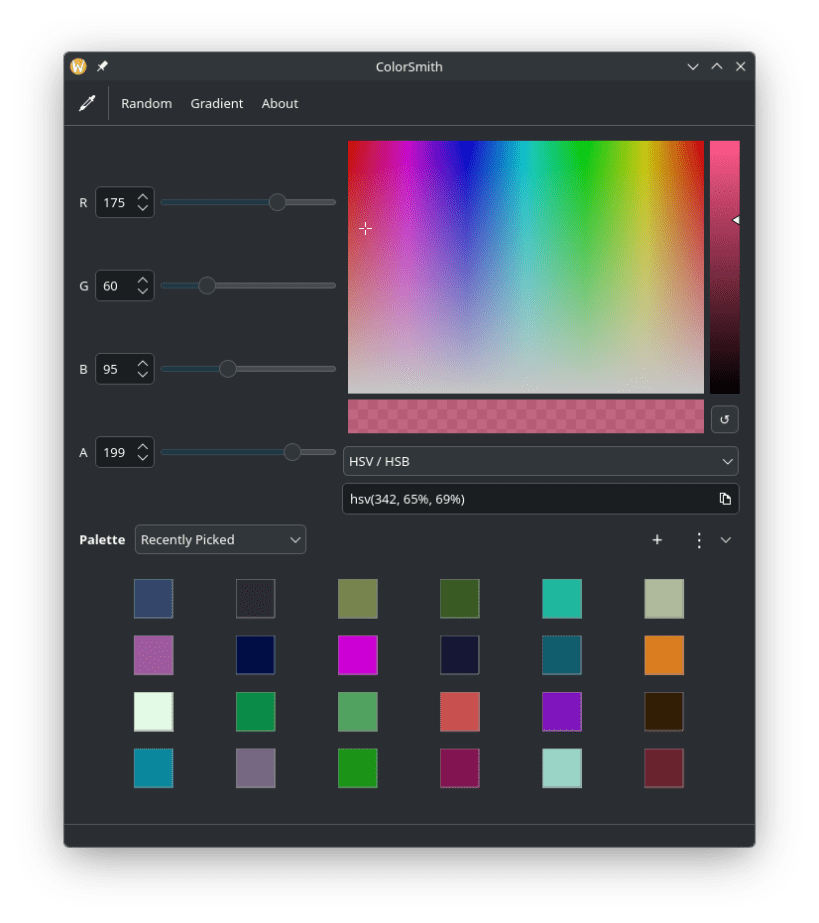
Task: Click the plus icon to add a palette color
Action: (x=657, y=539)
